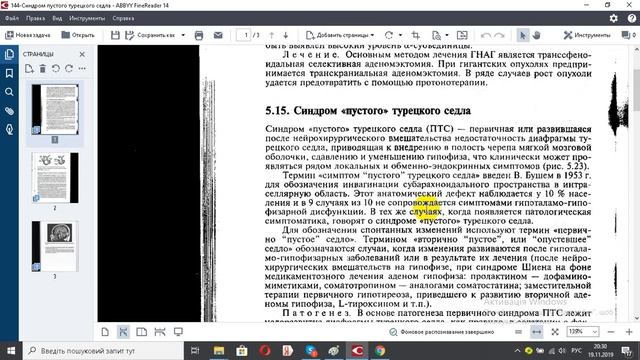Viewport: 640px width, 360px height.
Task: Open the digital signatures sidebar panel
Action: [9, 129]
